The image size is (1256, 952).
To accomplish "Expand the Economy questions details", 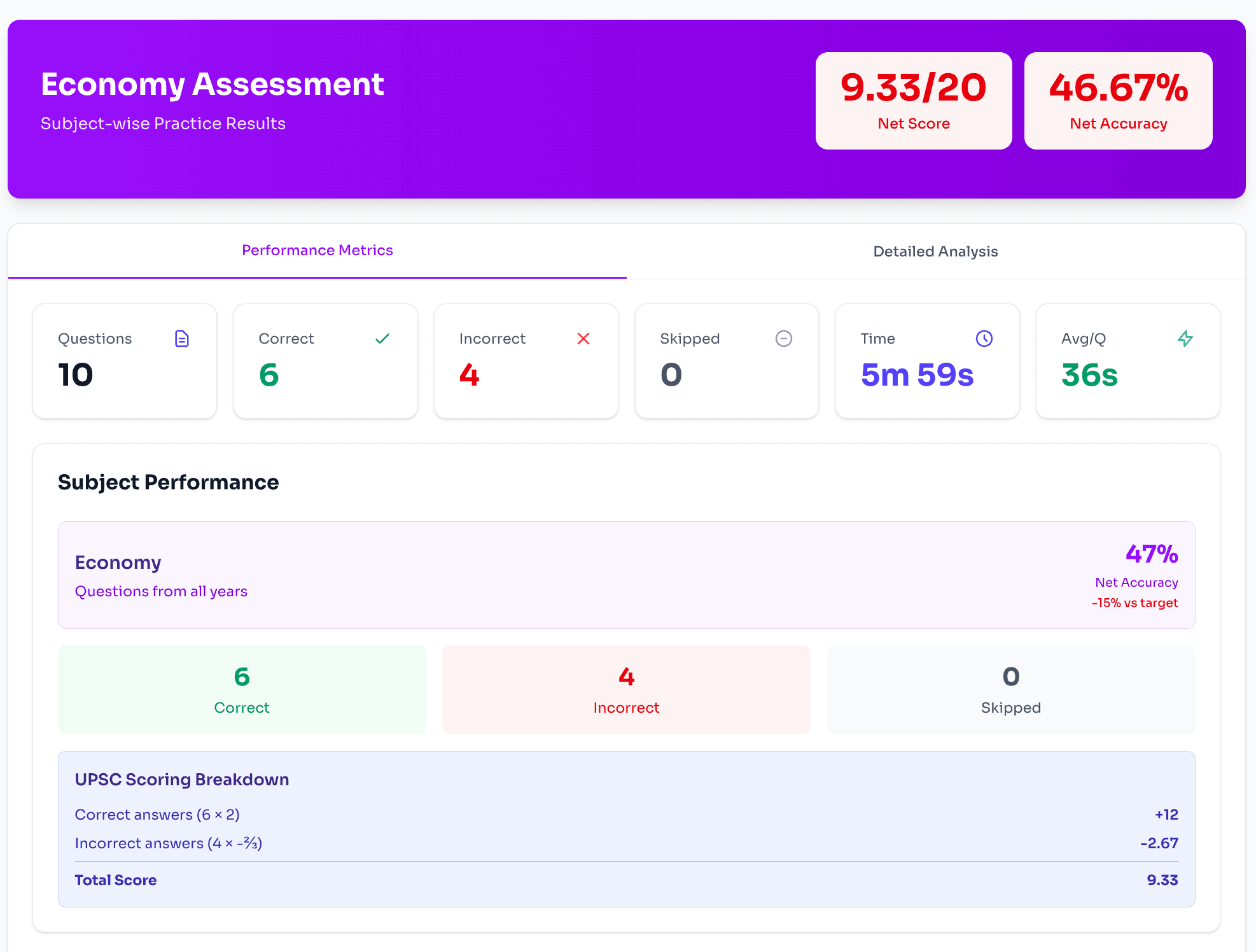I will point(161,591).
